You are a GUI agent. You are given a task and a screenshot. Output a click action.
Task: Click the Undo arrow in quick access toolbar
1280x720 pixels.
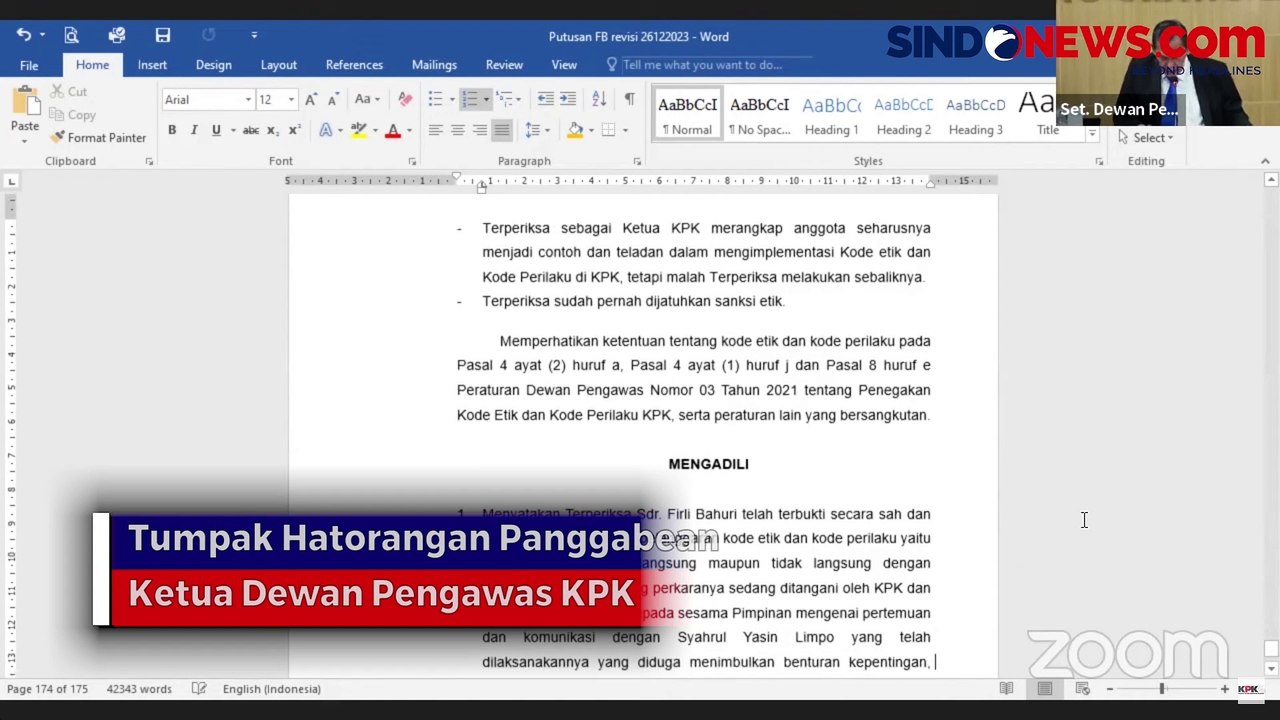coord(23,35)
